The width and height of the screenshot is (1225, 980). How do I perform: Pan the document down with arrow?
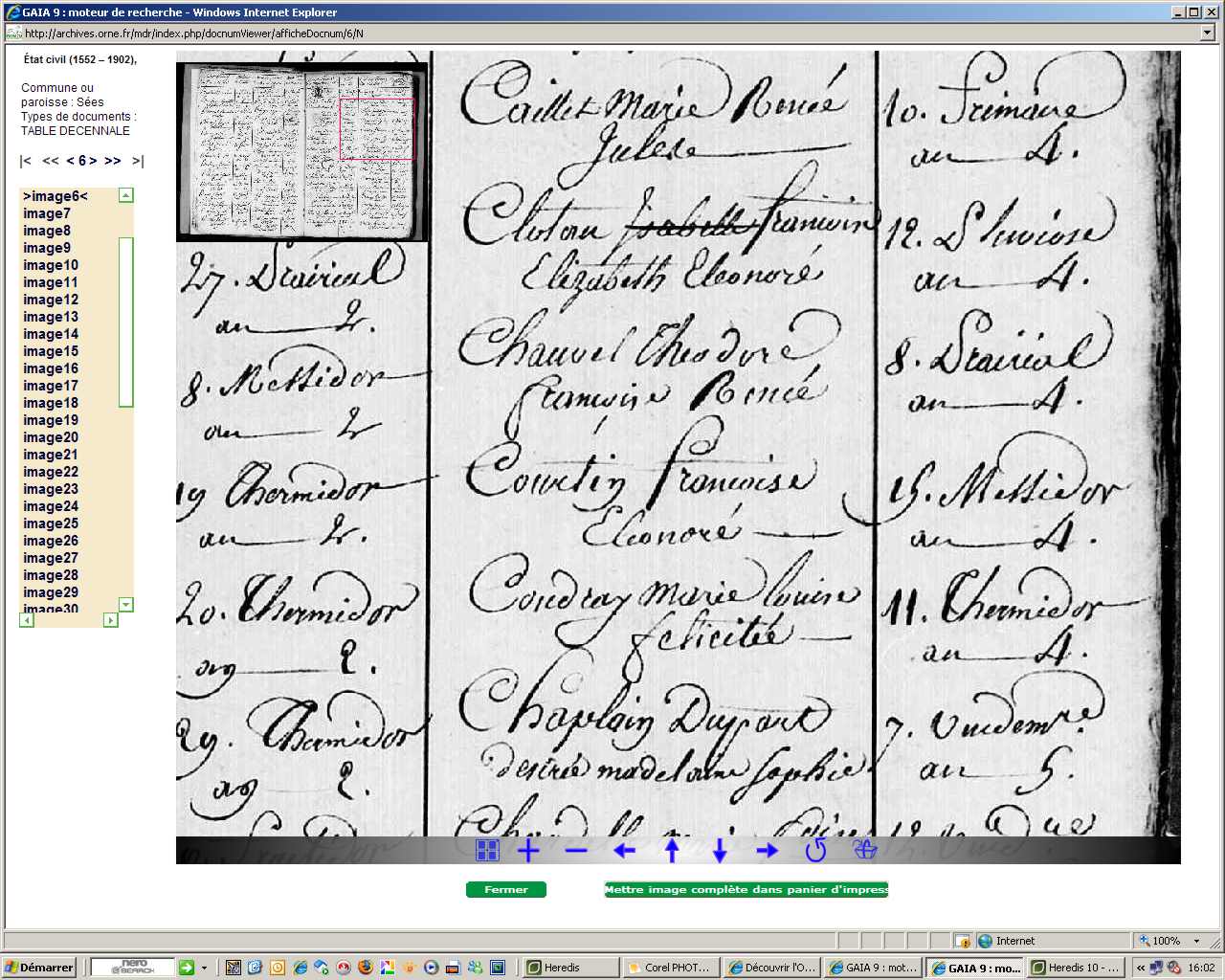point(720,850)
